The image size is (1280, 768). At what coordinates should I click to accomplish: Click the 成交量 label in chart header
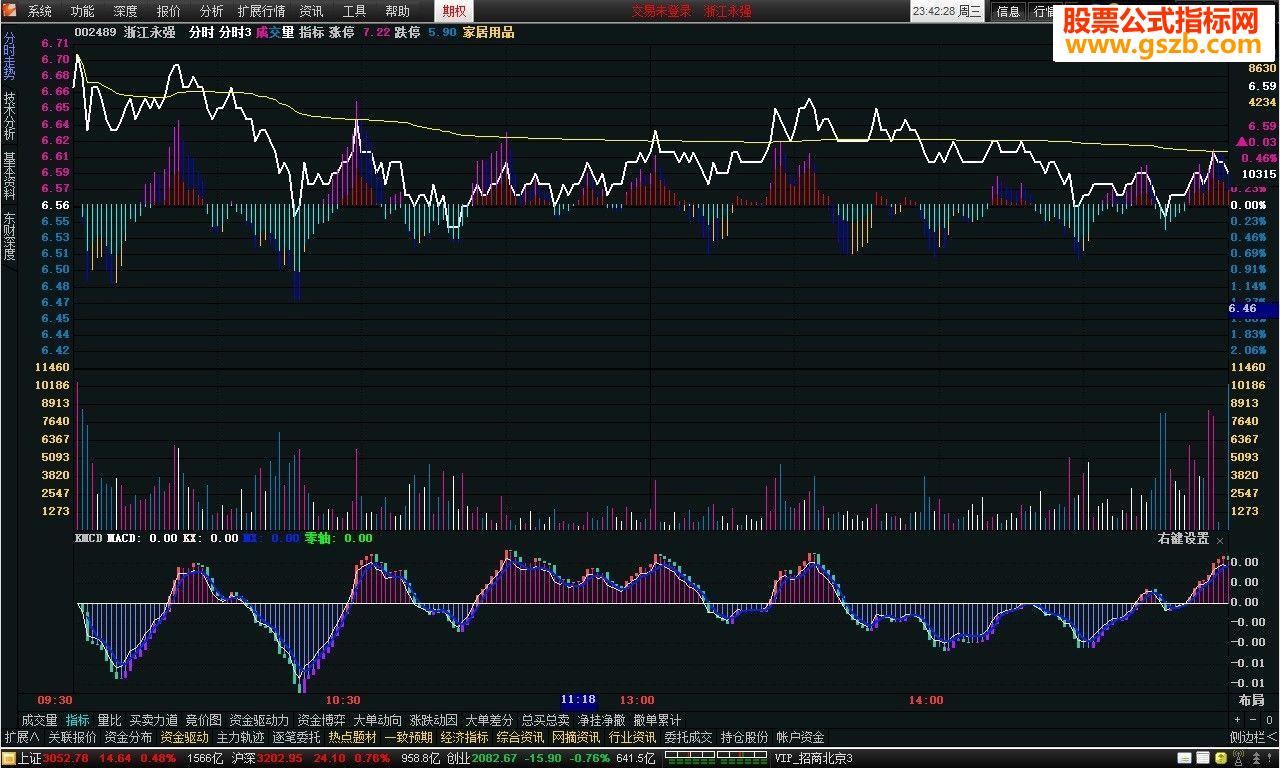click(275, 32)
